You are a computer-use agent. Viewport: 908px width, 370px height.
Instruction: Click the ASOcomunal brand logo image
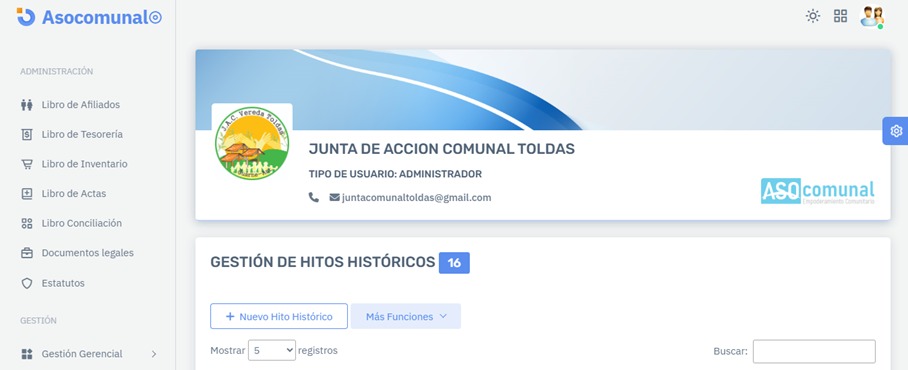818,191
